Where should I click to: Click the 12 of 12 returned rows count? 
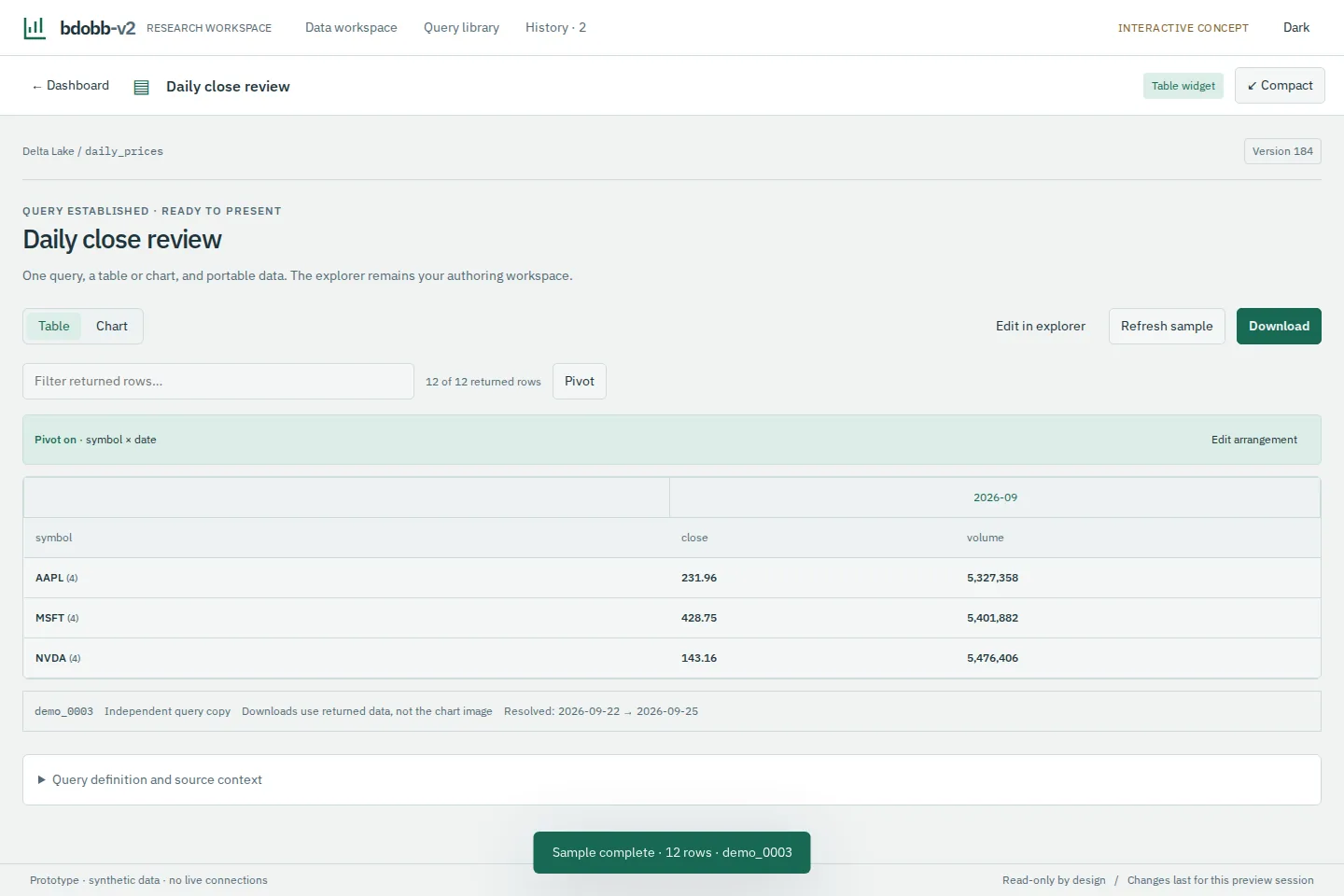click(x=483, y=382)
